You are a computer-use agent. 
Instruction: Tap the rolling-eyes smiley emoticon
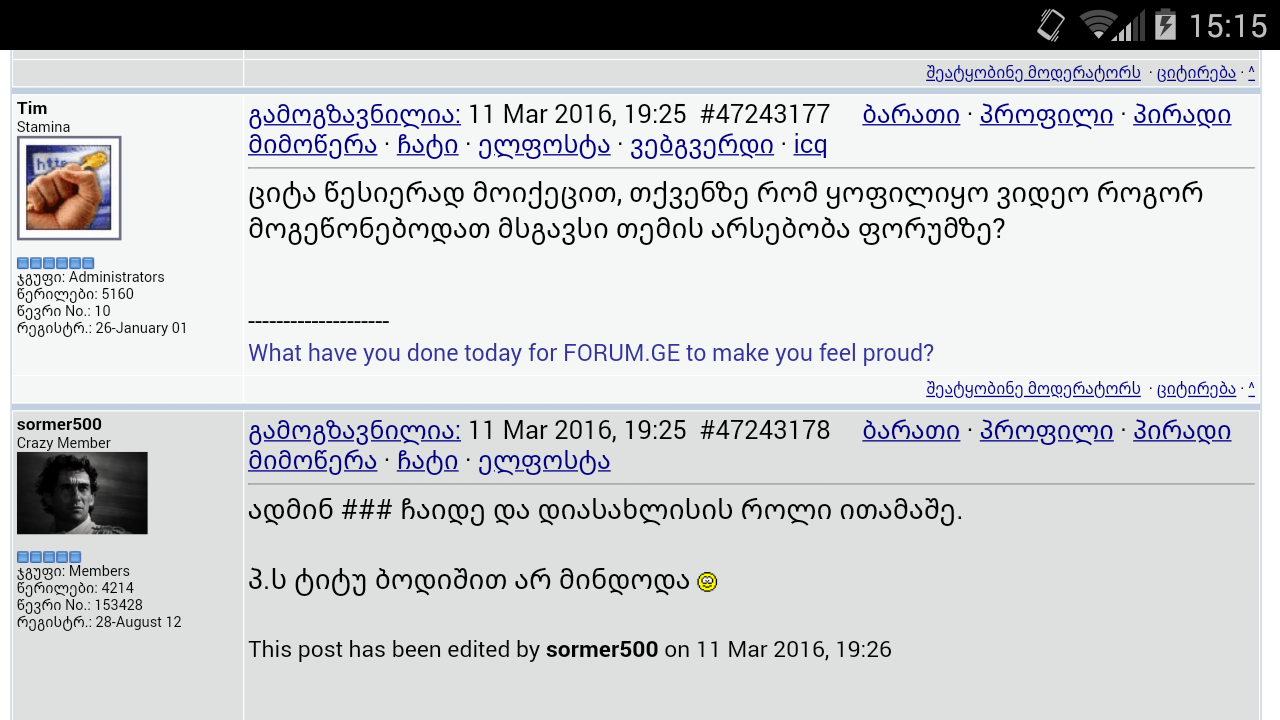pyautogui.click(x=707, y=581)
